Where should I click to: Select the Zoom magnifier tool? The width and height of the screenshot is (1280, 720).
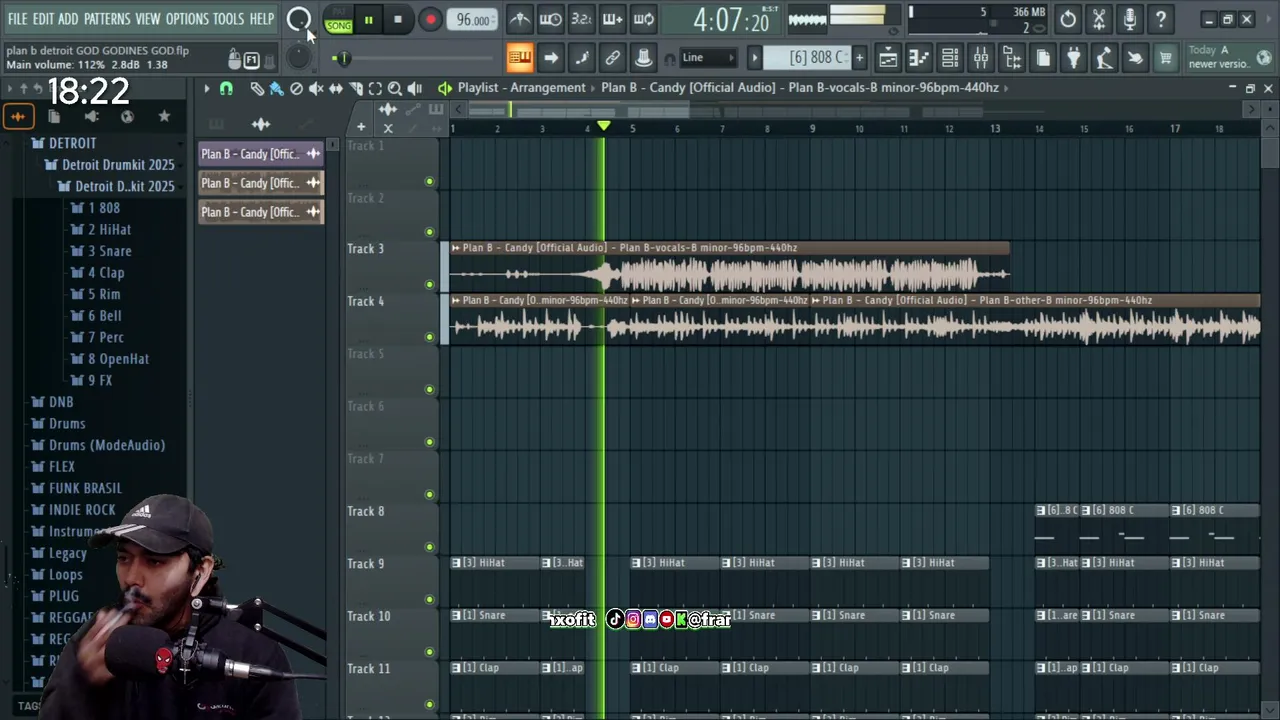click(x=395, y=88)
